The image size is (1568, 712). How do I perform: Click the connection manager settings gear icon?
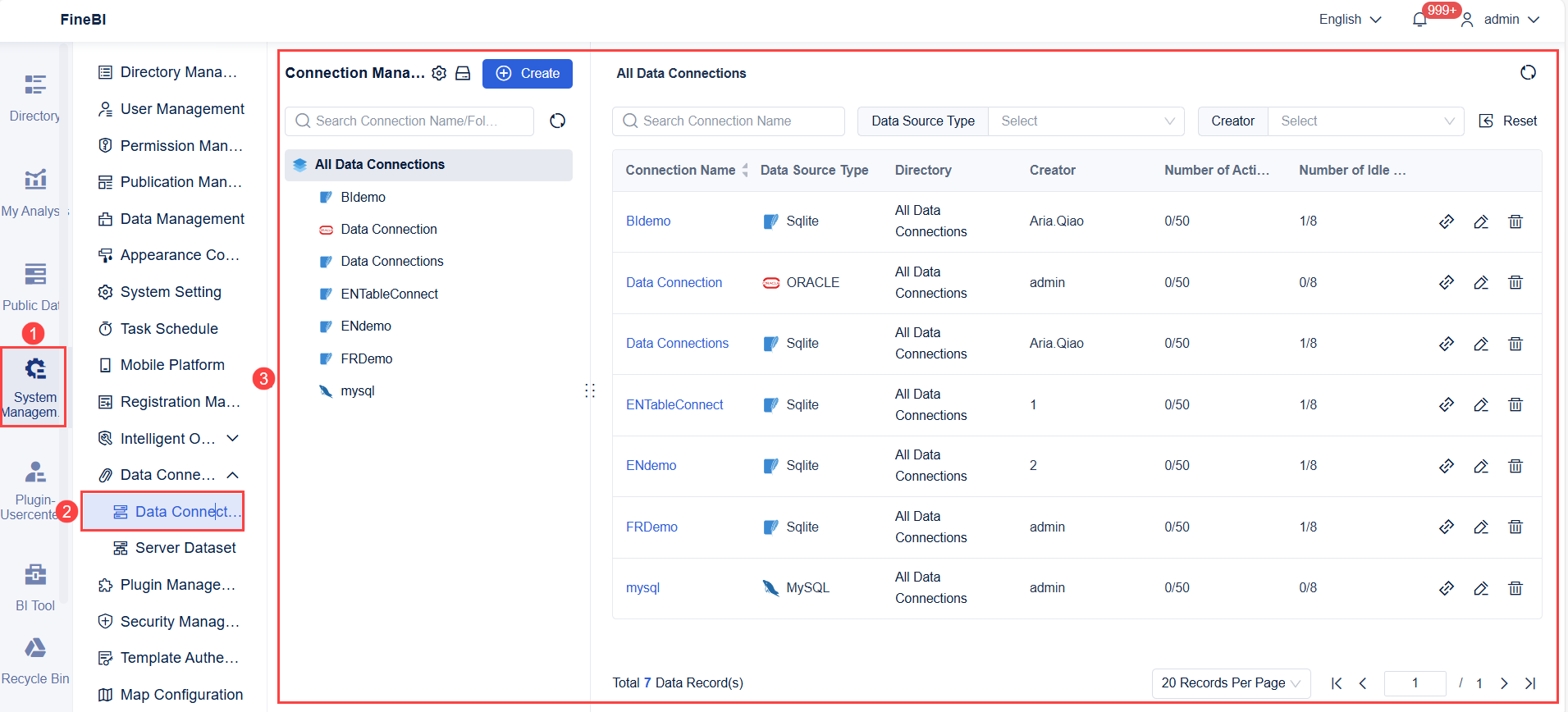click(x=439, y=74)
